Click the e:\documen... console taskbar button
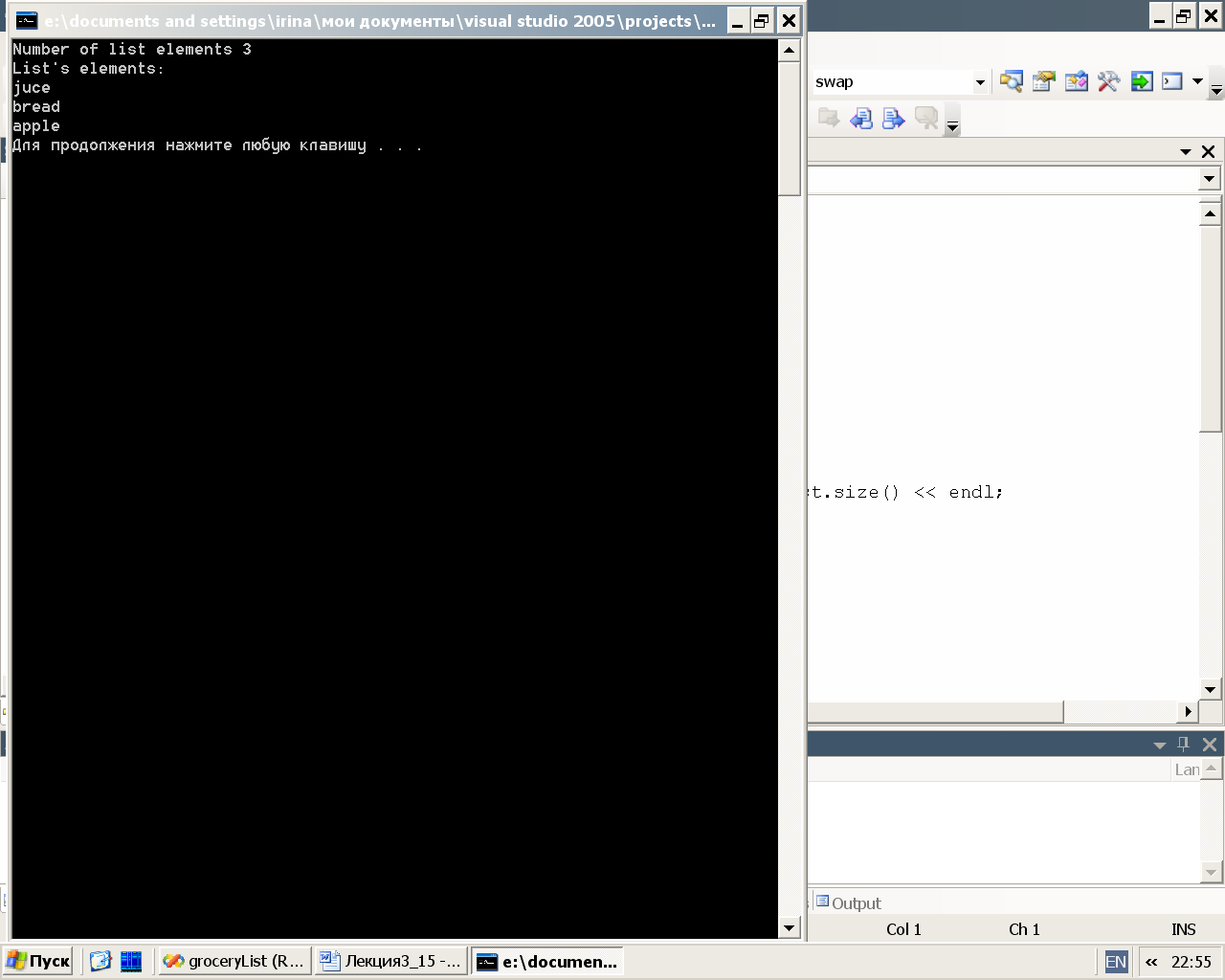The width and height of the screenshot is (1225, 980). click(x=547, y=961)
